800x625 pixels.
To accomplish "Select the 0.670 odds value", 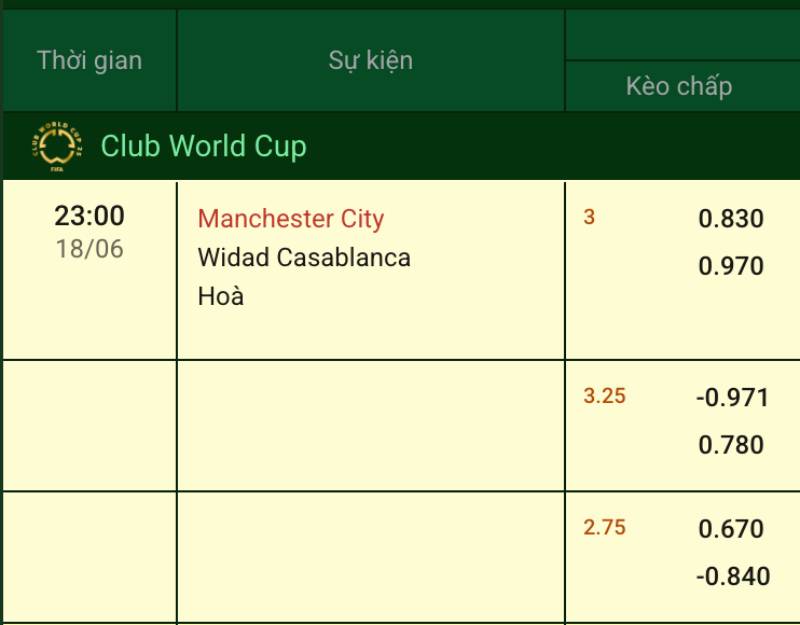I will 731,528.
